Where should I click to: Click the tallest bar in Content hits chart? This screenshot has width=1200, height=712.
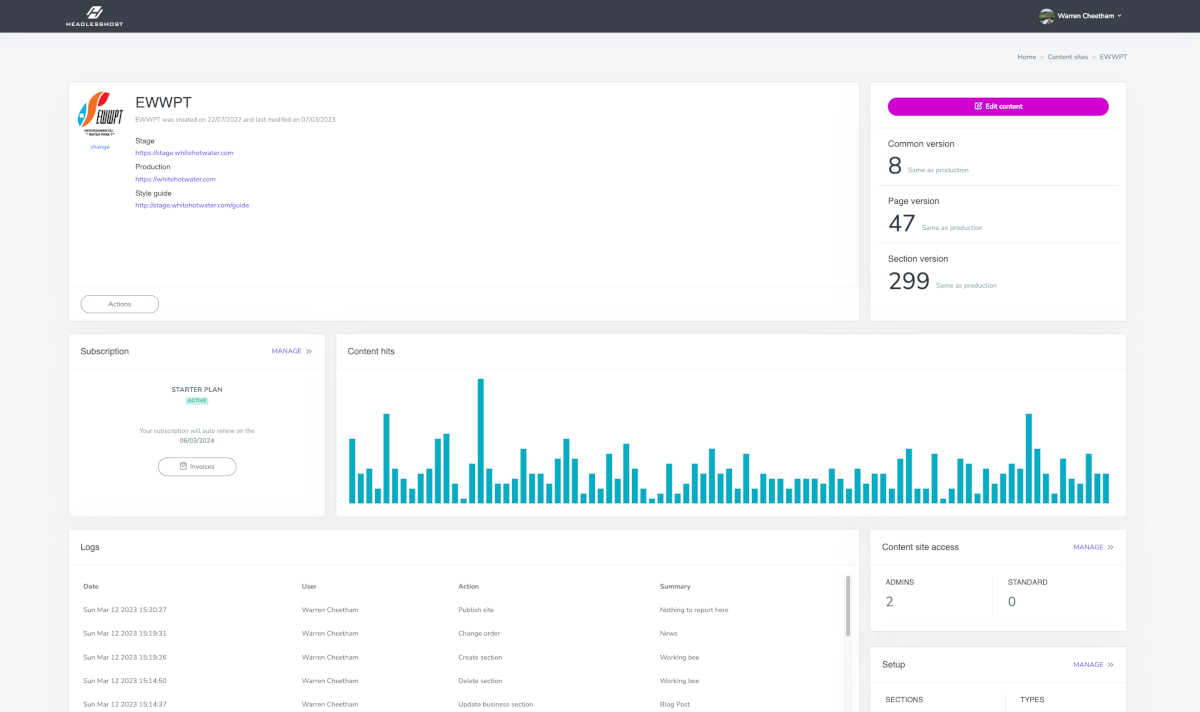tap(481, 440)
